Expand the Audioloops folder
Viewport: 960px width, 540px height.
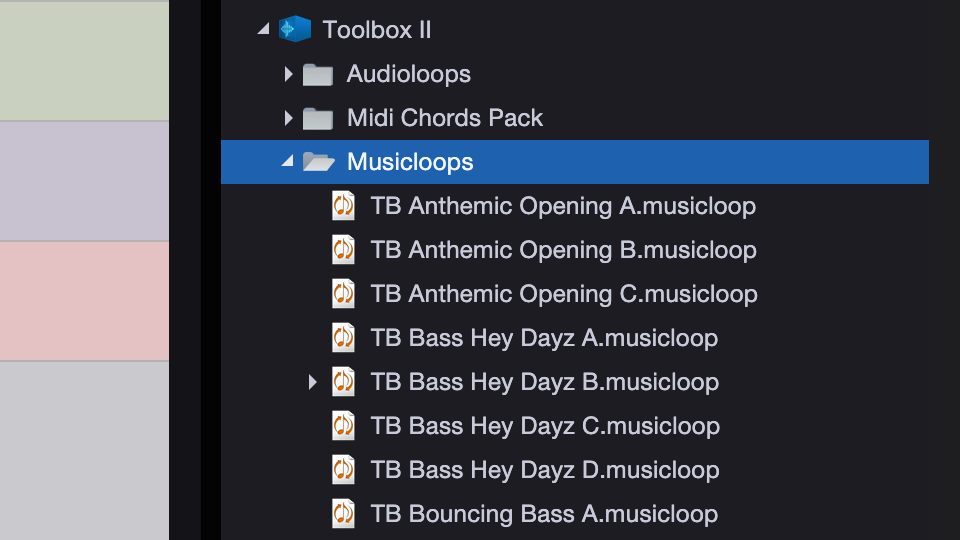coord(288,74)
